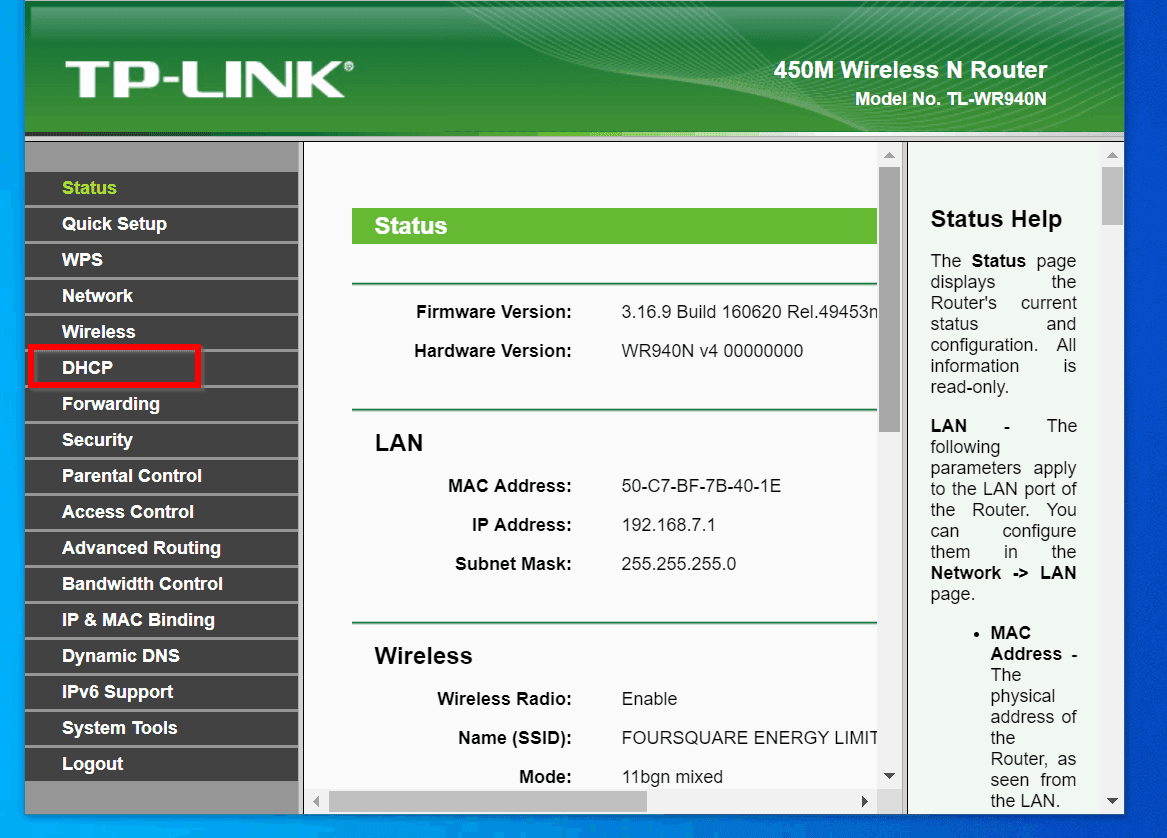Log out of the router interface

(92, 764)
